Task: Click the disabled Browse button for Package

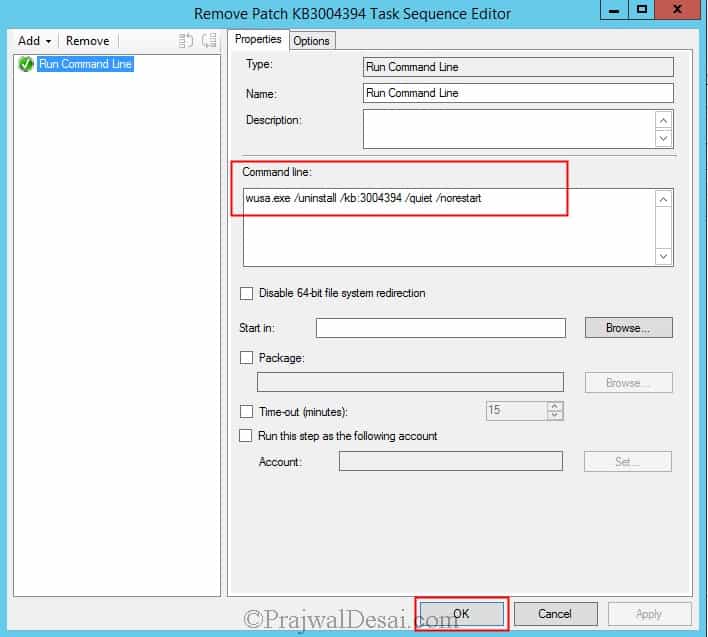Action: (x=629, y=383)
